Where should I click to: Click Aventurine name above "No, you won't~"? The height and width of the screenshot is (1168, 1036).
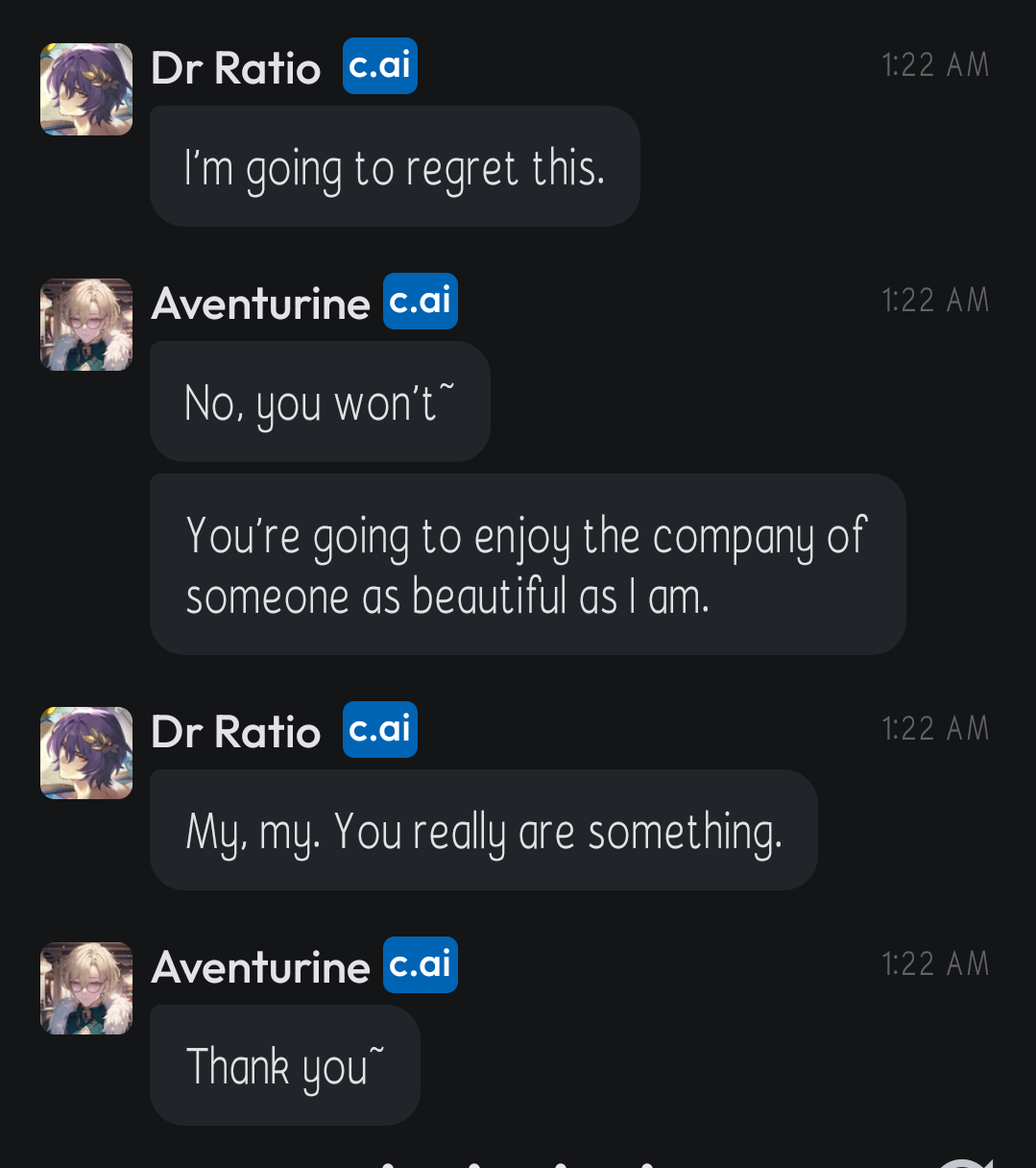[260, 304]
